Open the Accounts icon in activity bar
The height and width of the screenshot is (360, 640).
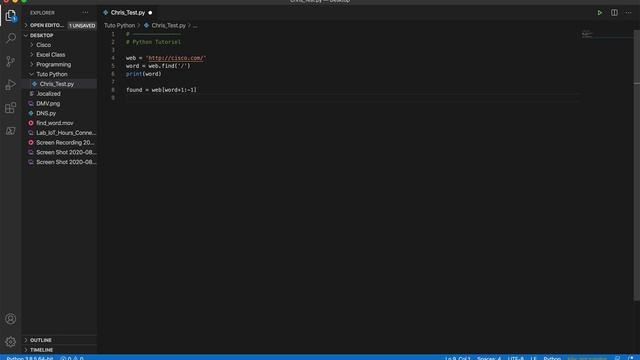(11, 319)
